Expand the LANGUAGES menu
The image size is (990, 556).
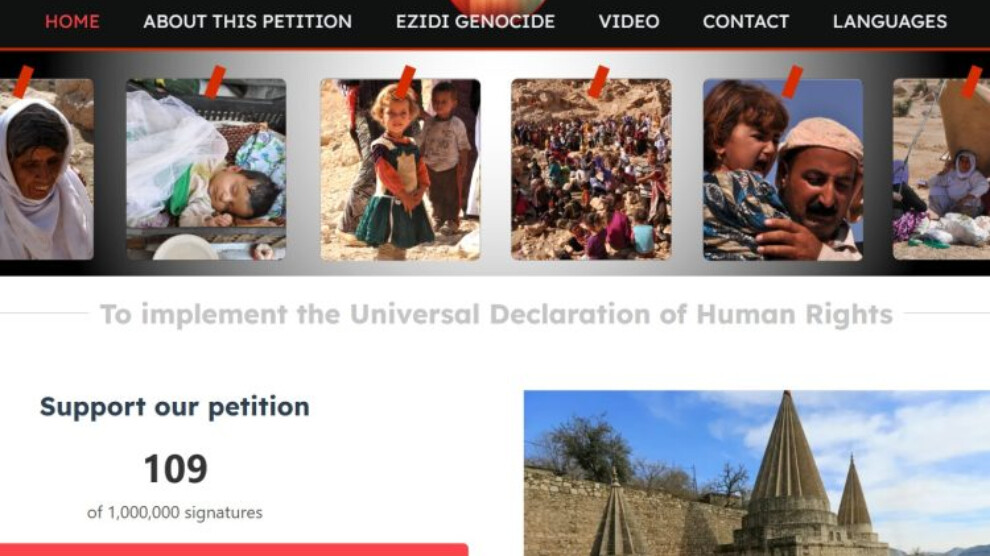coord(890,21)
